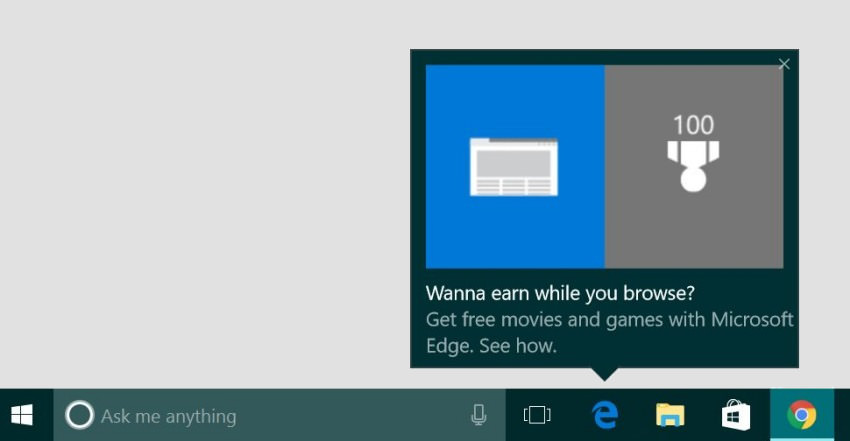The height and width of the screenshot is (441, 850).
Task: Open the Windows Start menu
Action: [x=22, y=415]
